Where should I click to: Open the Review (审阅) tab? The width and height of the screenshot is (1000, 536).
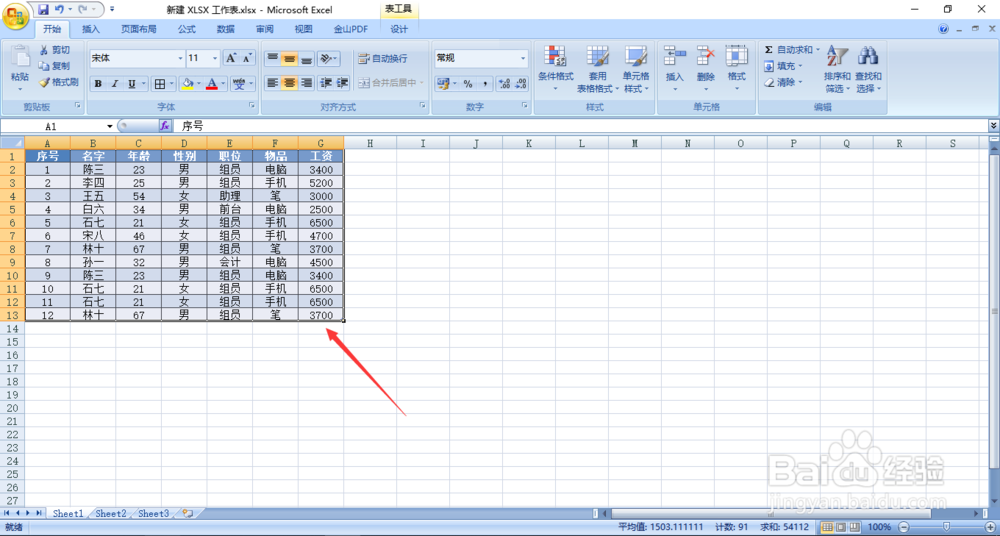tap(265, 29)
